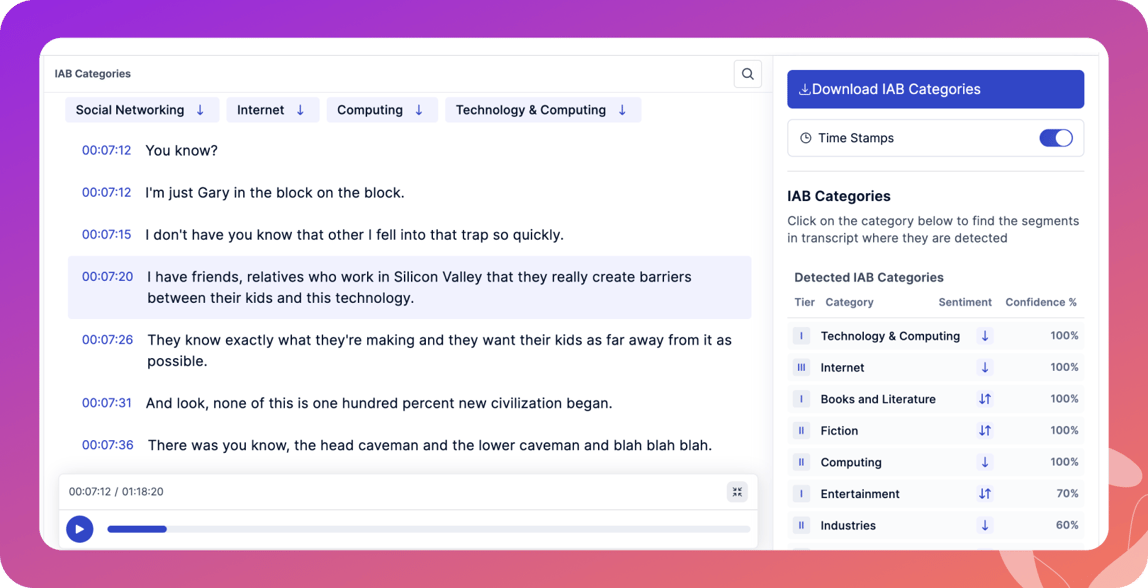Click the Sentiment column header
Screen dimensions: 1148x588
tap(965, 302)
